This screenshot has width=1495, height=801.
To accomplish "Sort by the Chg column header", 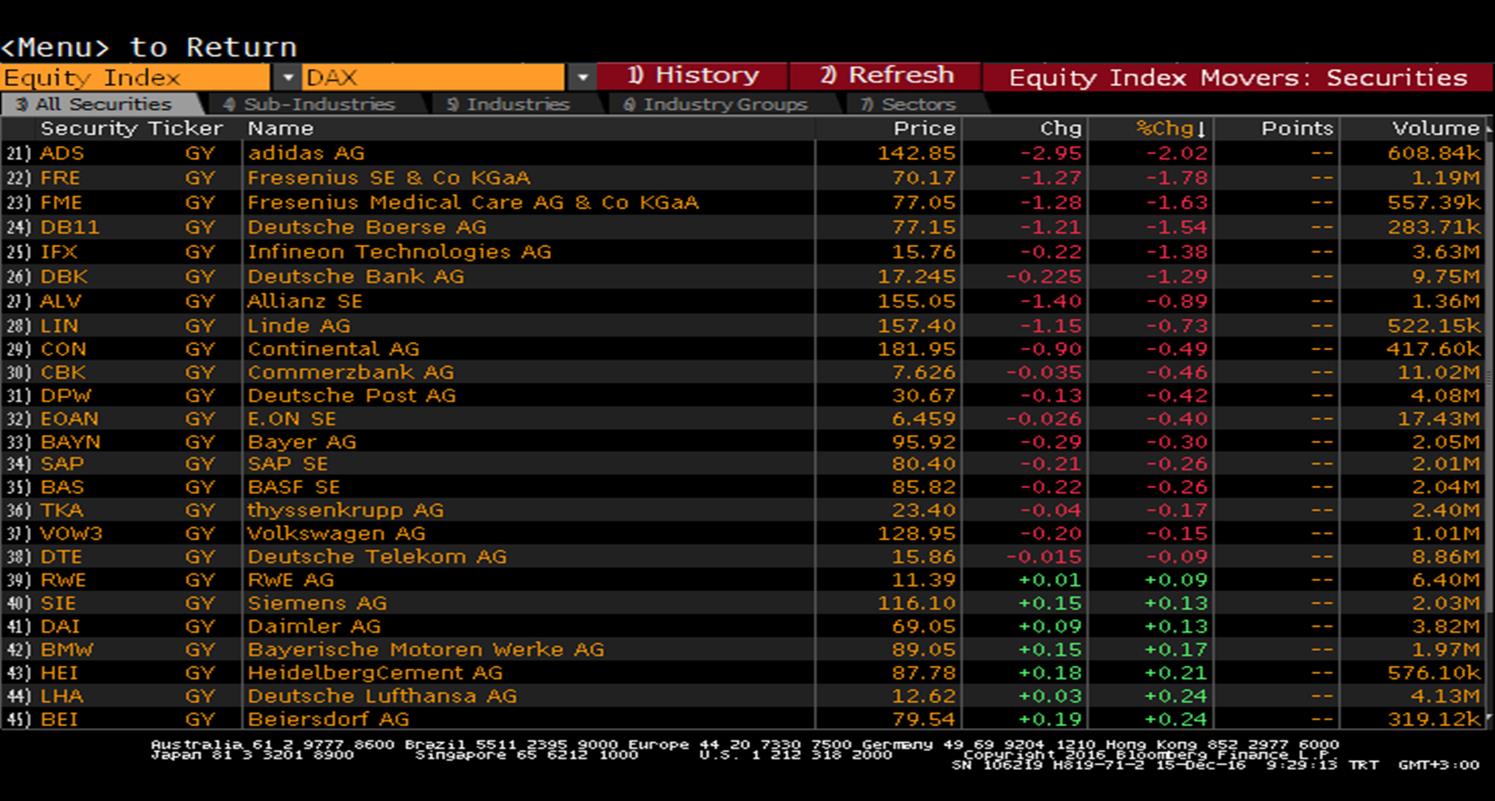I will pyautogui.click(x=1061, y=128).
